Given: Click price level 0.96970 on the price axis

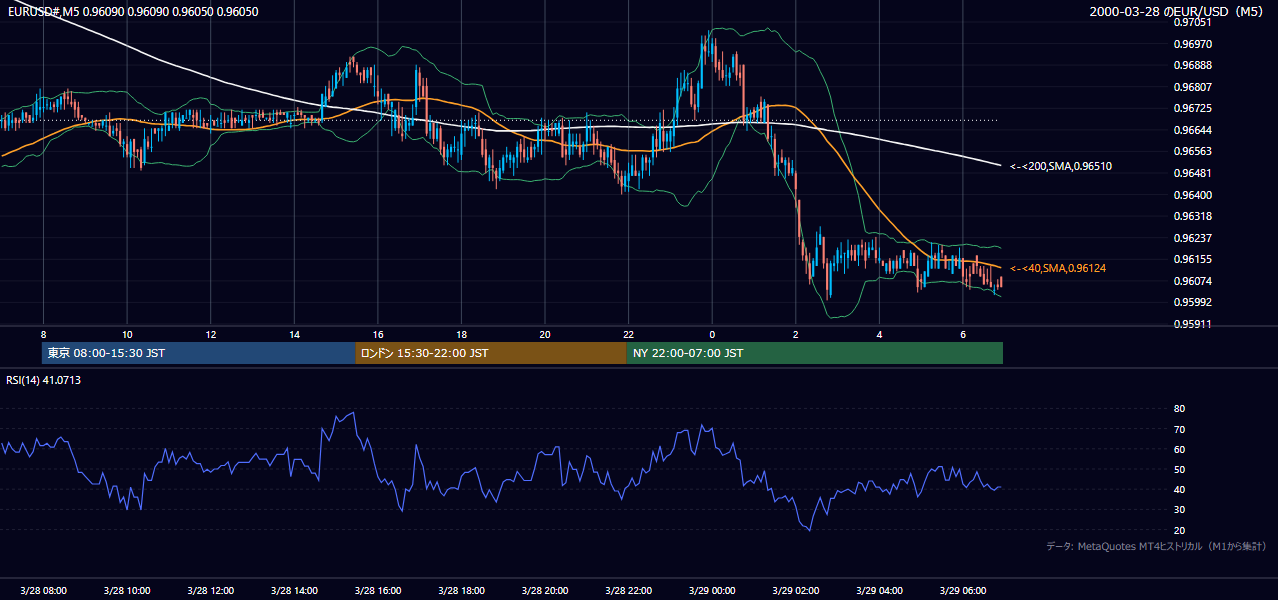Looking at the screenshot, I should pyautogui.click(x=1194, y=44).
